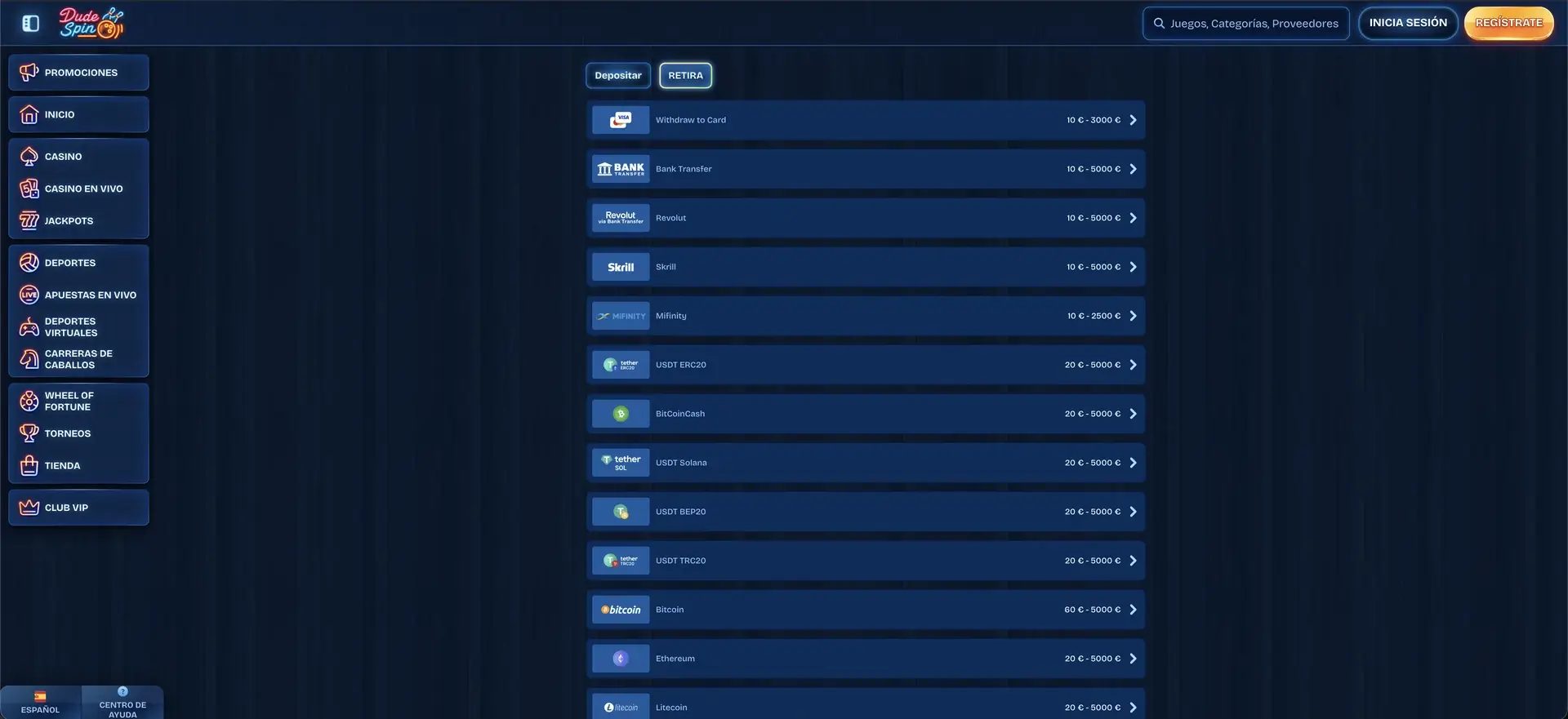Click the Casino en Vivo cards icon
This screenshot has height=719, width=1568.
click(29, 189)
